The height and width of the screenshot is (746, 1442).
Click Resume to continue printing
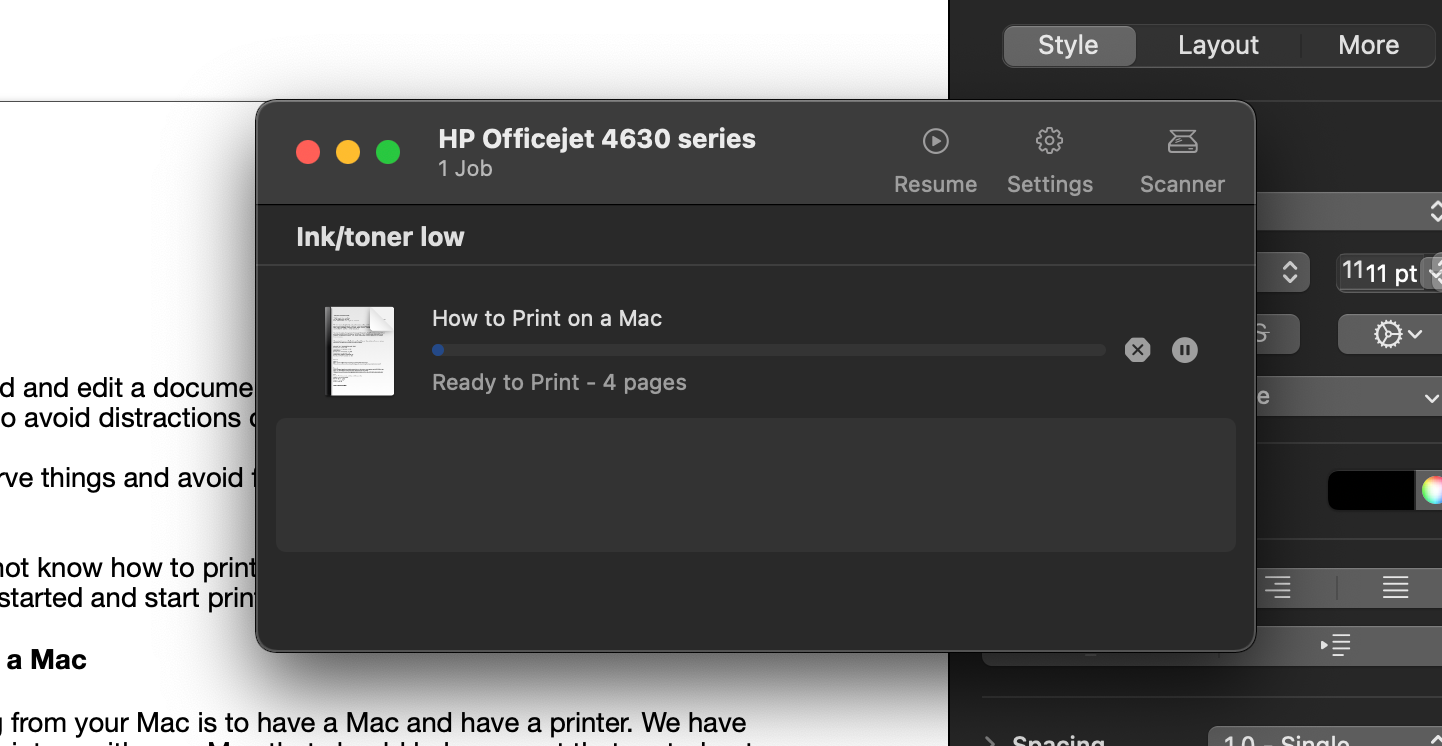click(x=934, y=158)
